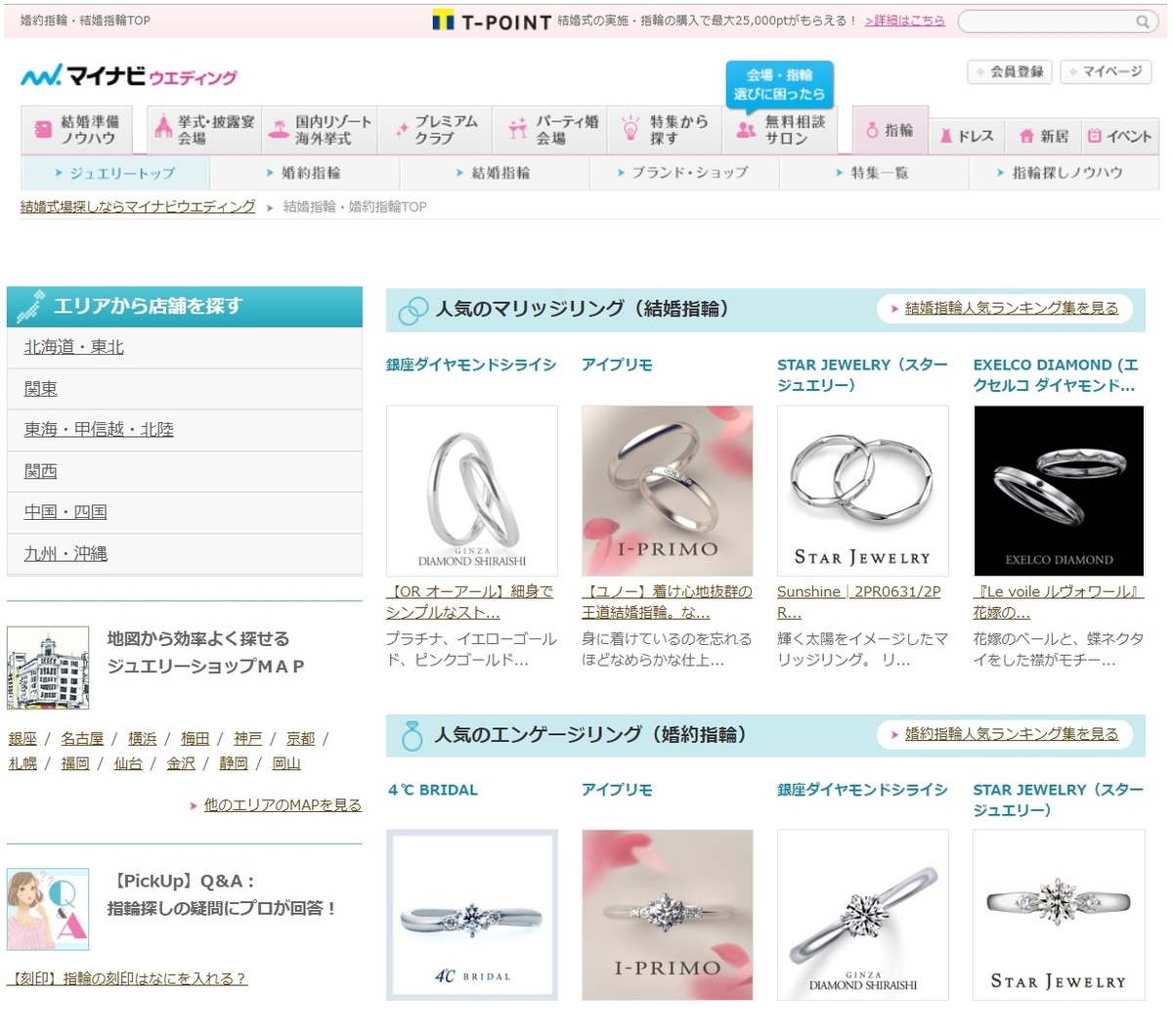Select the 指輪 tab
Viewport: 1173px width, 1036px height.
point(890,130)
